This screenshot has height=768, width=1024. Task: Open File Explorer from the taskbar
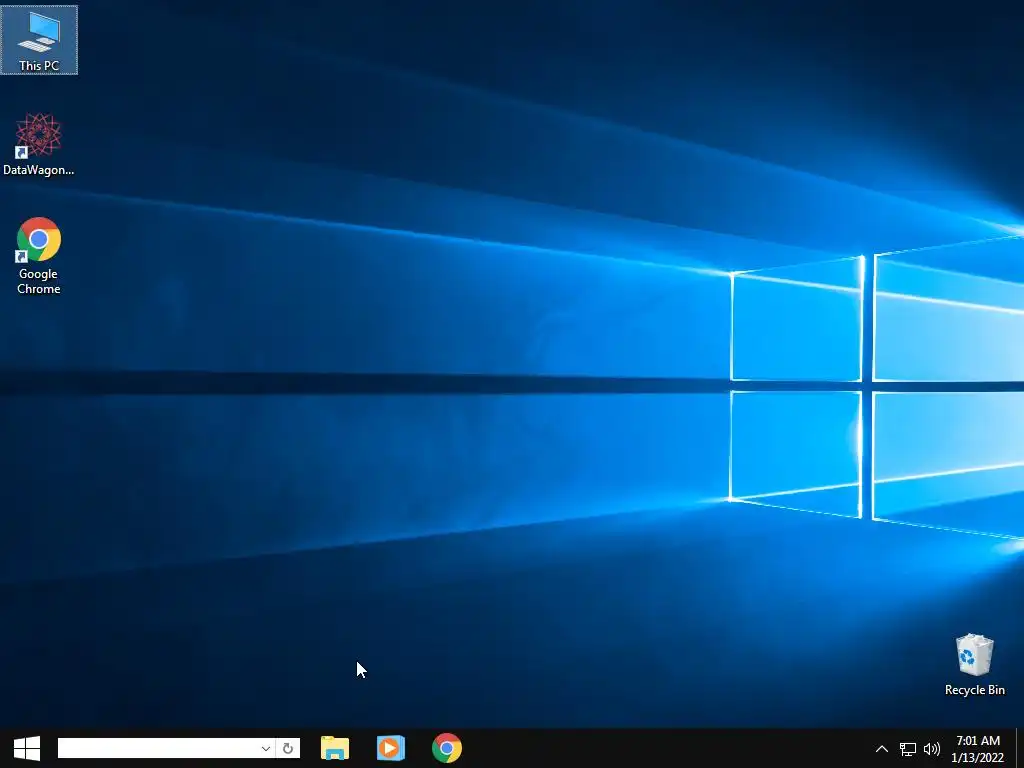pyautogui.click(x=335, y=748)
